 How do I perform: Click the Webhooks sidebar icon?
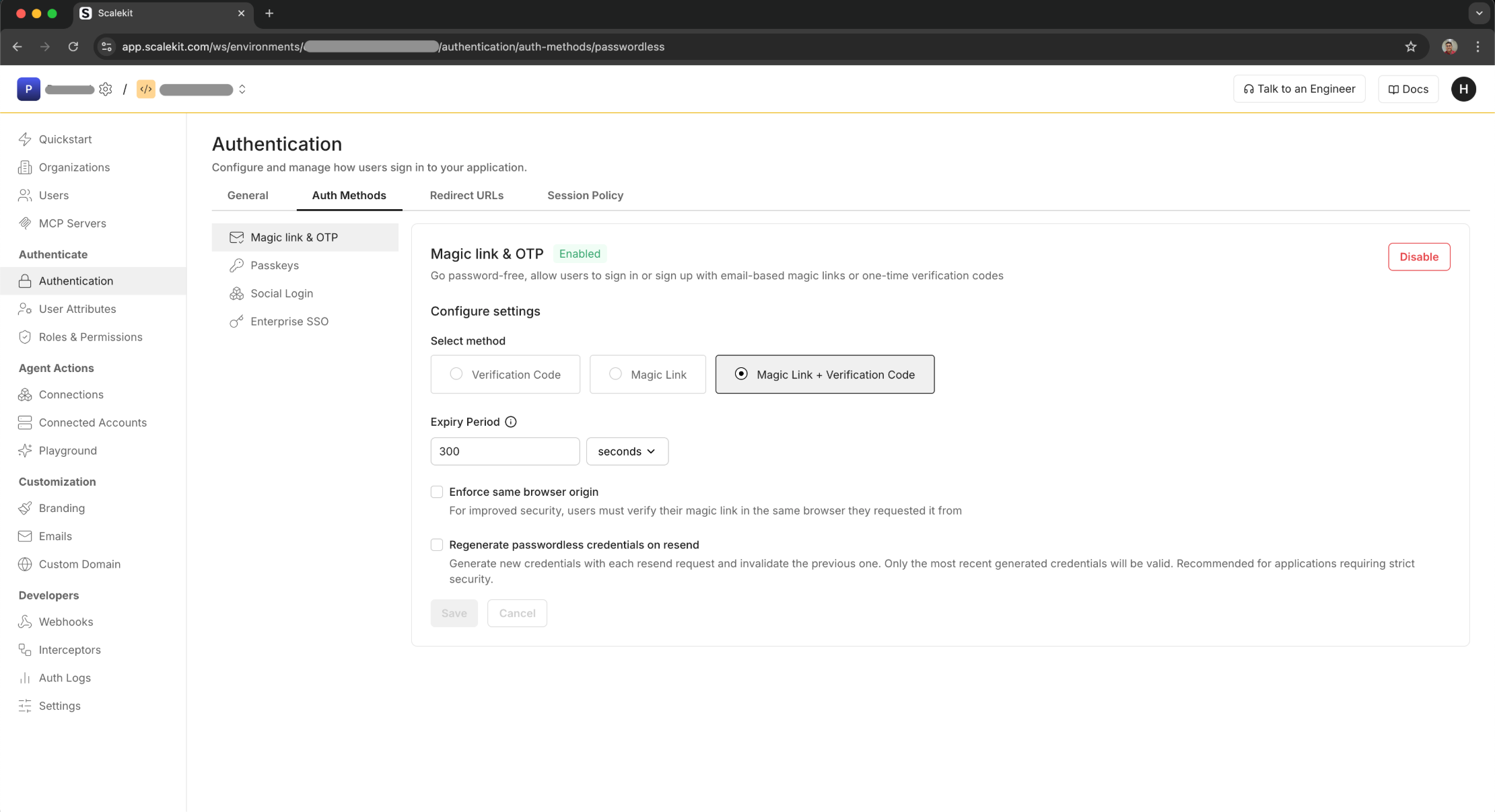tap(25, 622)
